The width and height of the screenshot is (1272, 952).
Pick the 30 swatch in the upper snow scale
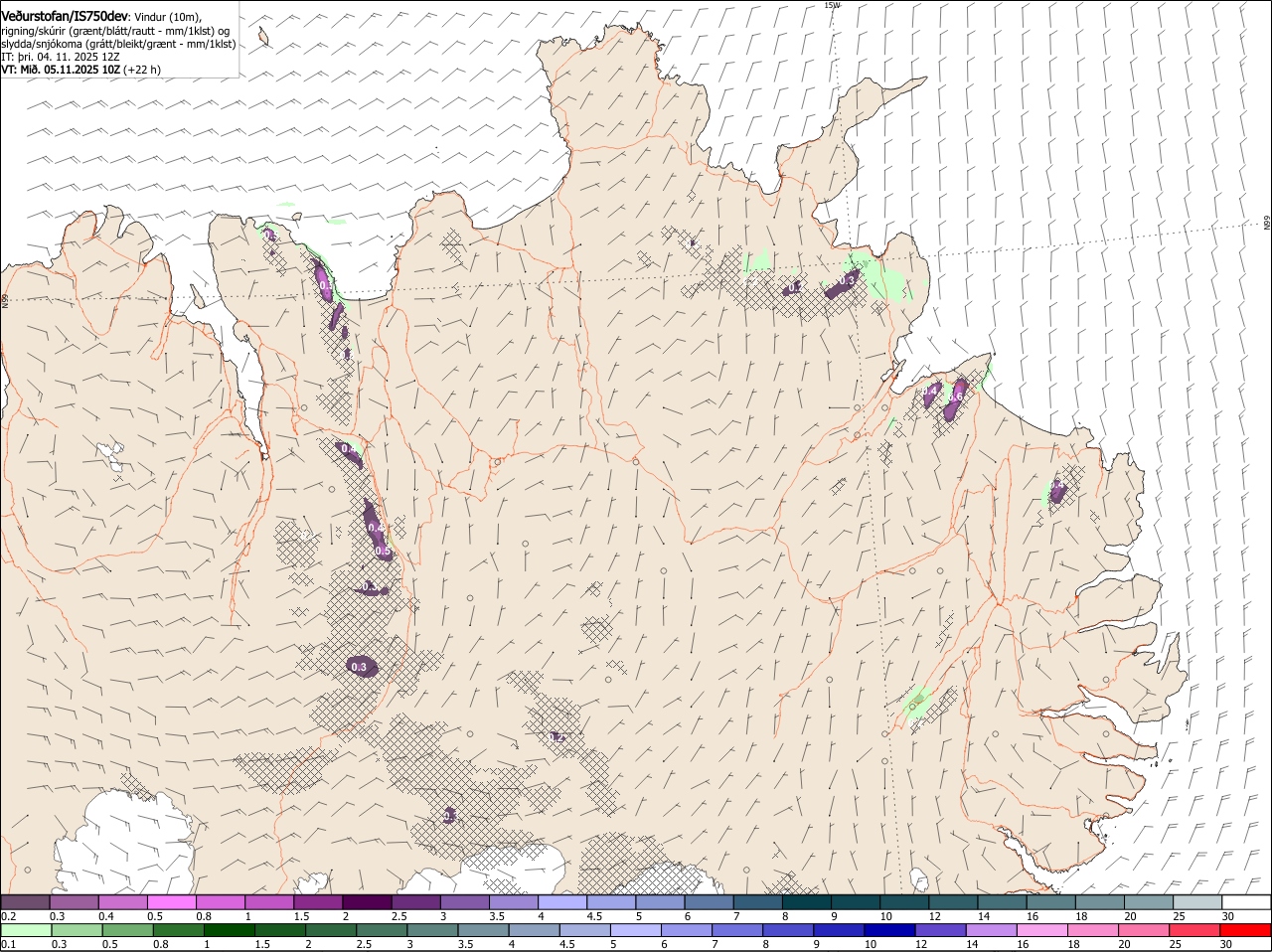coord(1246,902)
